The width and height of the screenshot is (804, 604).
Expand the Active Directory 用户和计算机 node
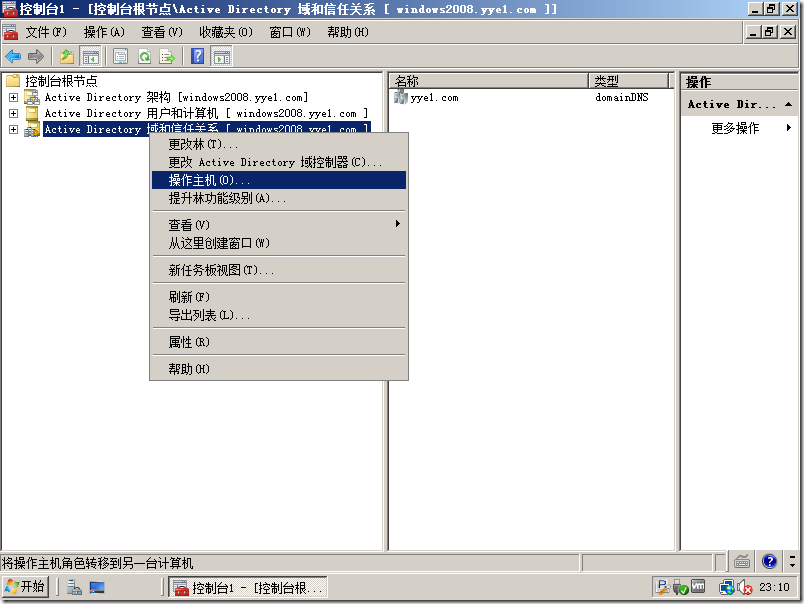point(14,113)
